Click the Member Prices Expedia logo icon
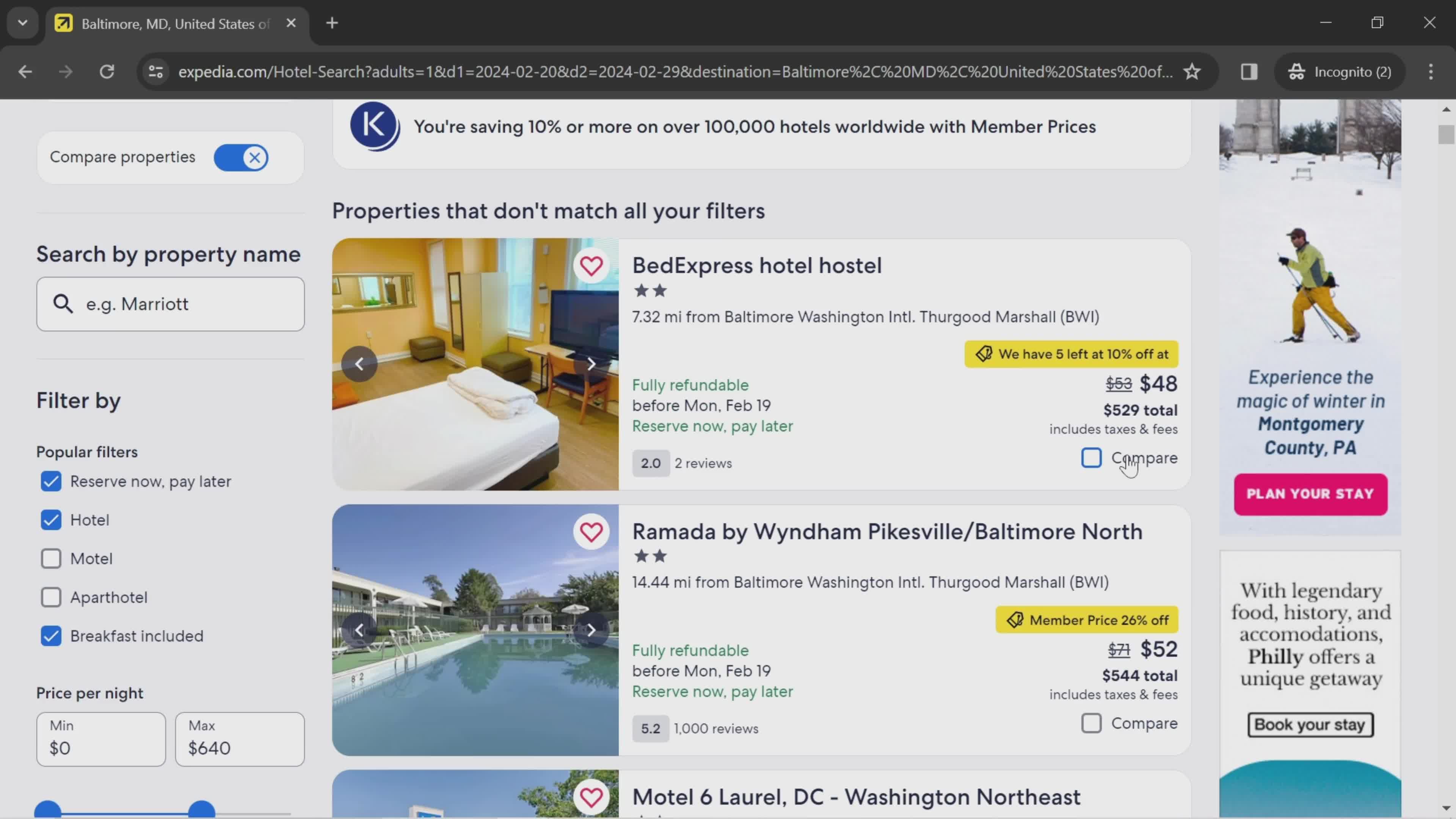Viewport: 1456px width, 819px height. 373,125
